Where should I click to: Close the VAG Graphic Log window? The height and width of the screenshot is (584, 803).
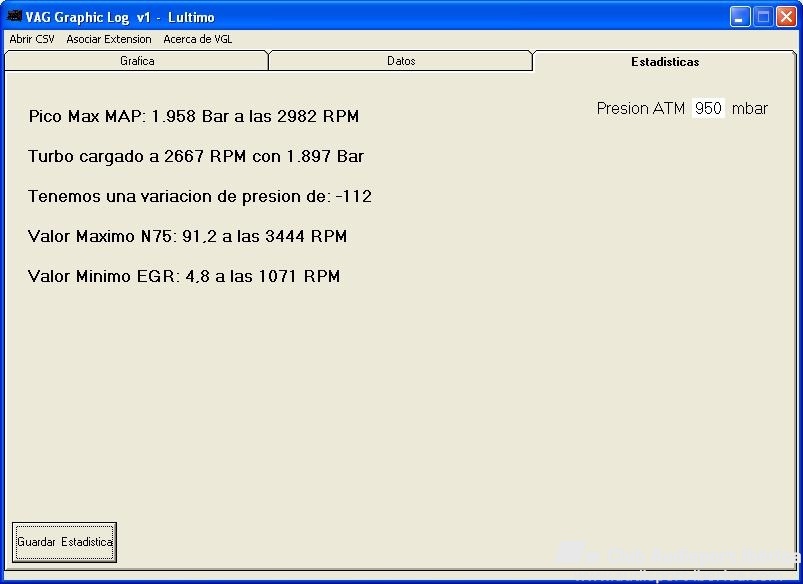[786, 17]
